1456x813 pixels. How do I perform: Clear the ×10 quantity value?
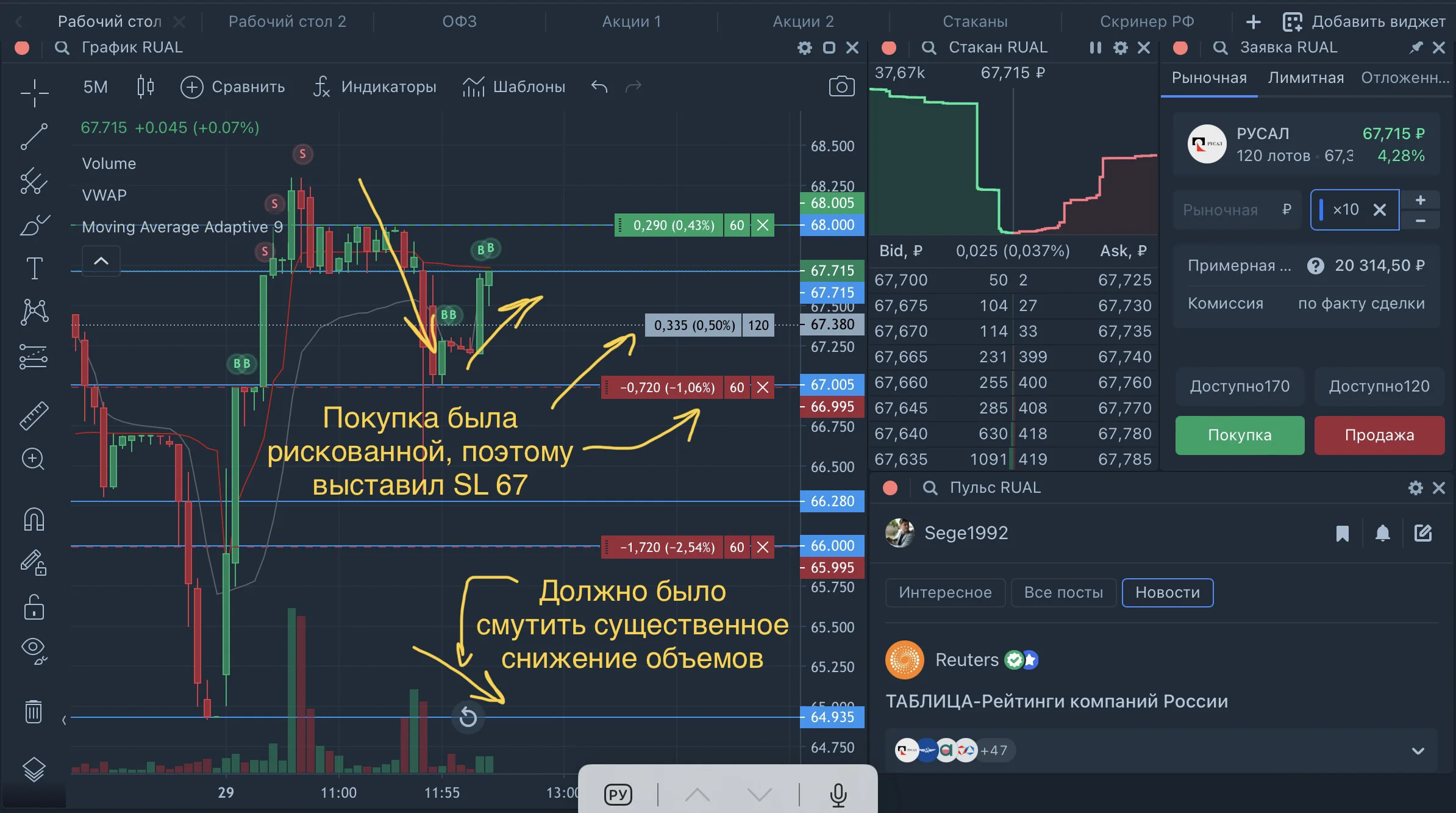pos(1380,210)
